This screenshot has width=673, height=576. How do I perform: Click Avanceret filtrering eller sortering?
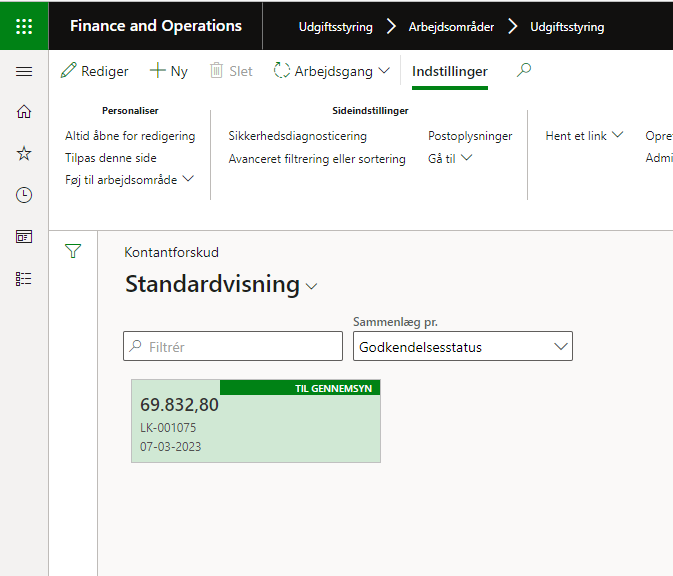click(317, 159)
